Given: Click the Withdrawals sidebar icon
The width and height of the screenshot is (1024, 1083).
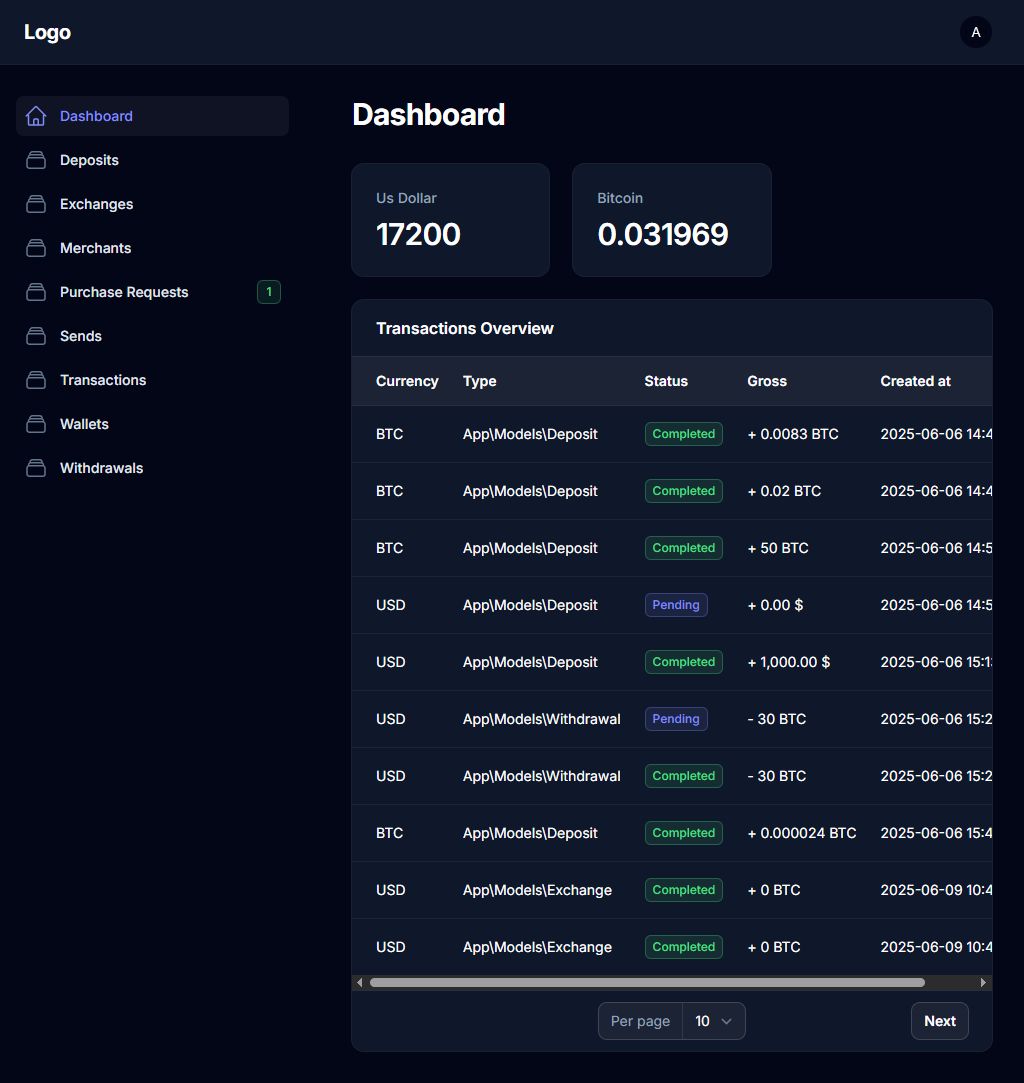Looking at the screenshot, I should click(x=36, y=468).
